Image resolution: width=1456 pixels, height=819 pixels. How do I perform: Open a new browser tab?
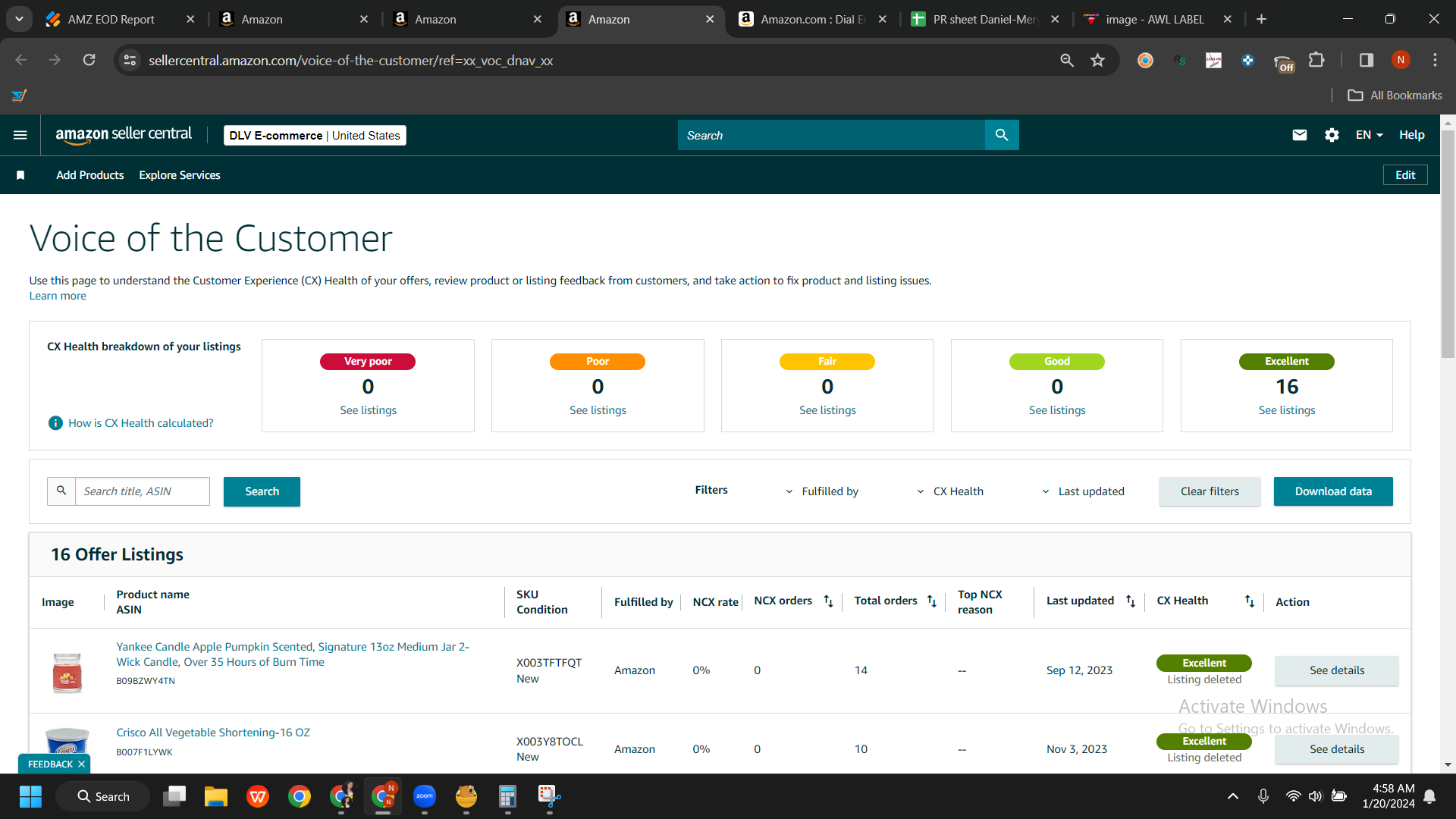1262,19
